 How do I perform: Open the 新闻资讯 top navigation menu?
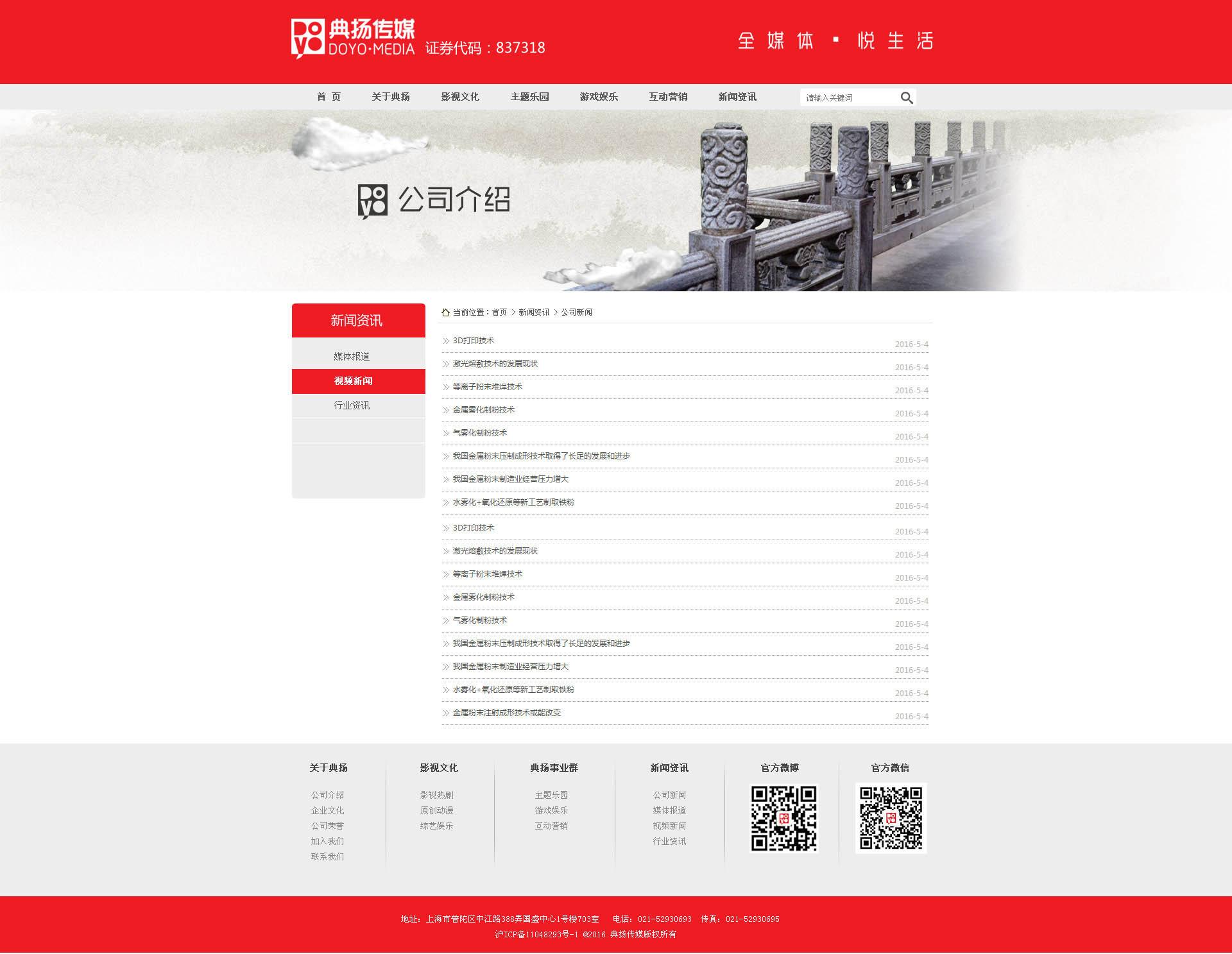[x=737, y=97]
